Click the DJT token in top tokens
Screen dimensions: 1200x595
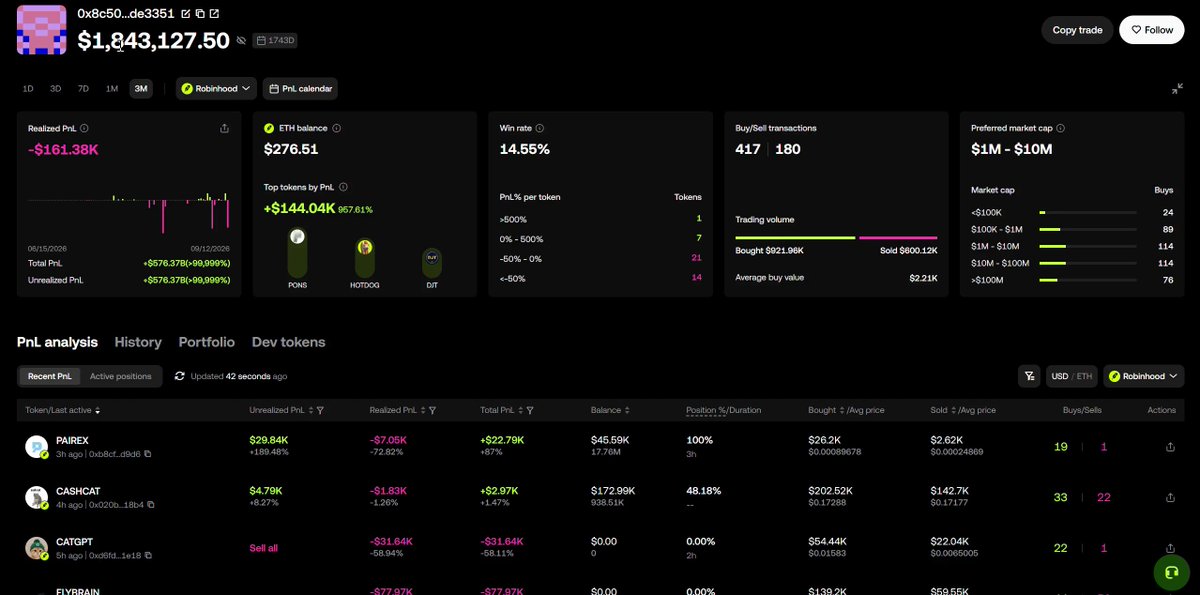[x=432, y=269]
